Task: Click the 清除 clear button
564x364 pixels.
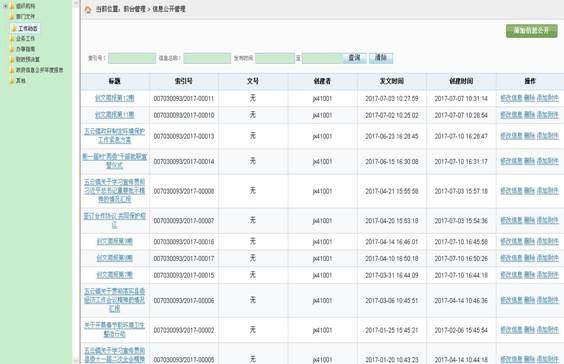Action: tap(381, 58)
